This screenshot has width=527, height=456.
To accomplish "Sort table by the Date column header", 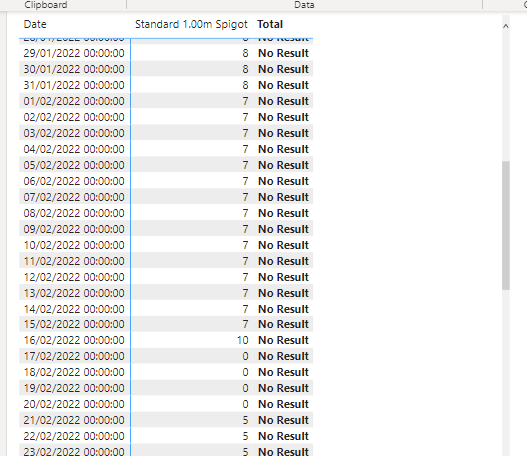I will pos(35,24).
